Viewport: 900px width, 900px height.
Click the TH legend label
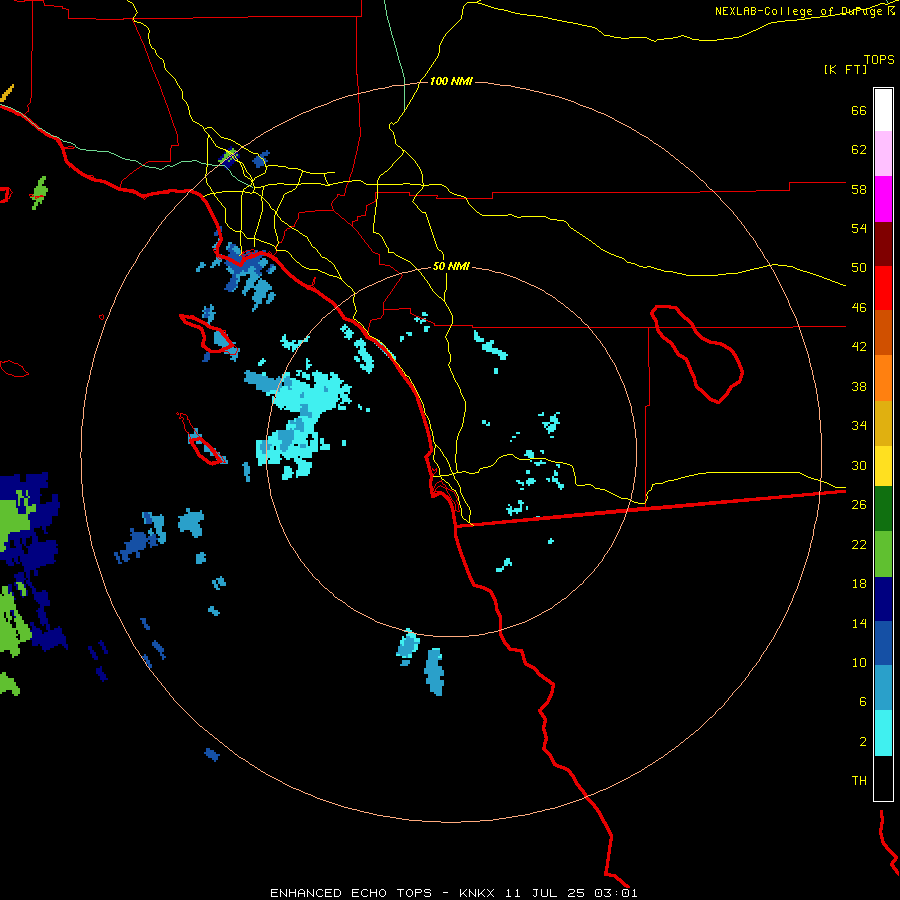pos(859,781)
